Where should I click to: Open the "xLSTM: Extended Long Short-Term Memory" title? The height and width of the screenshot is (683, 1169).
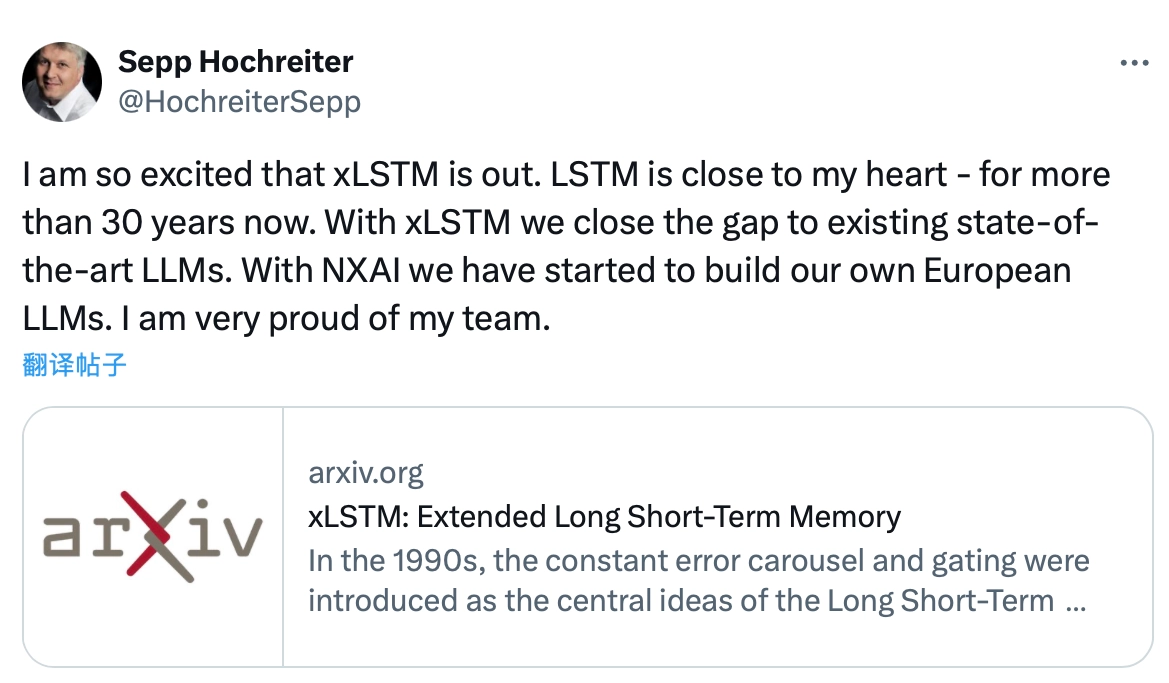[x=605, y=517]
